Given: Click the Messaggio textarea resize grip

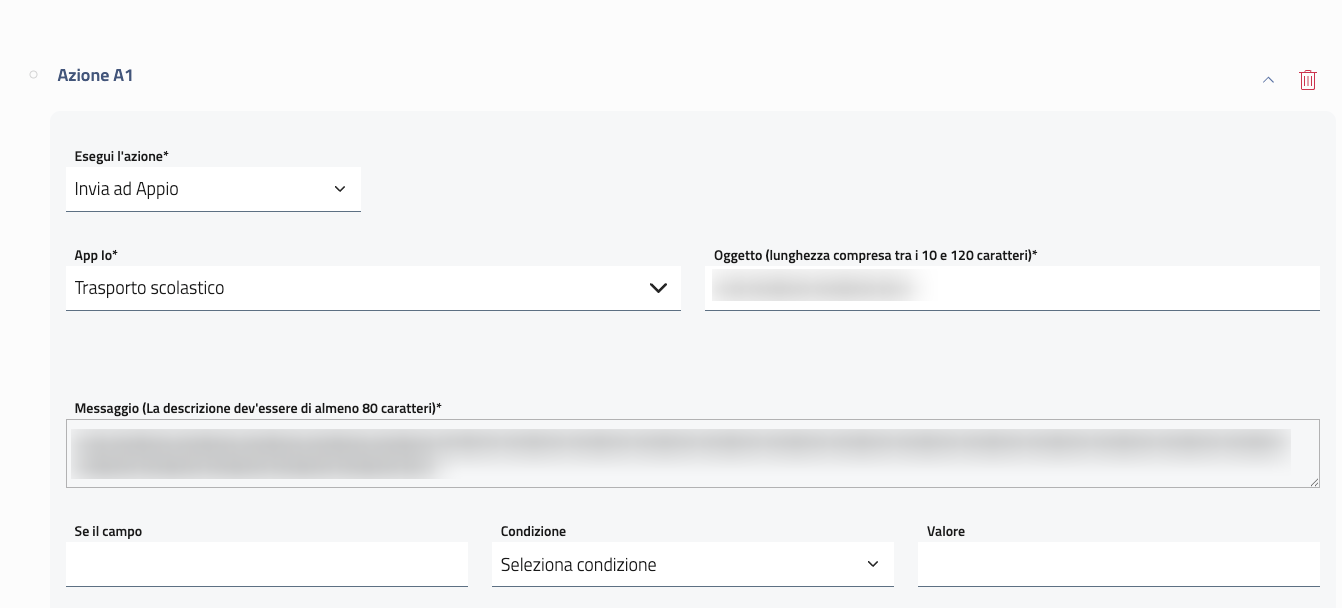Looking at the screenshot, I should [1316, 482].
